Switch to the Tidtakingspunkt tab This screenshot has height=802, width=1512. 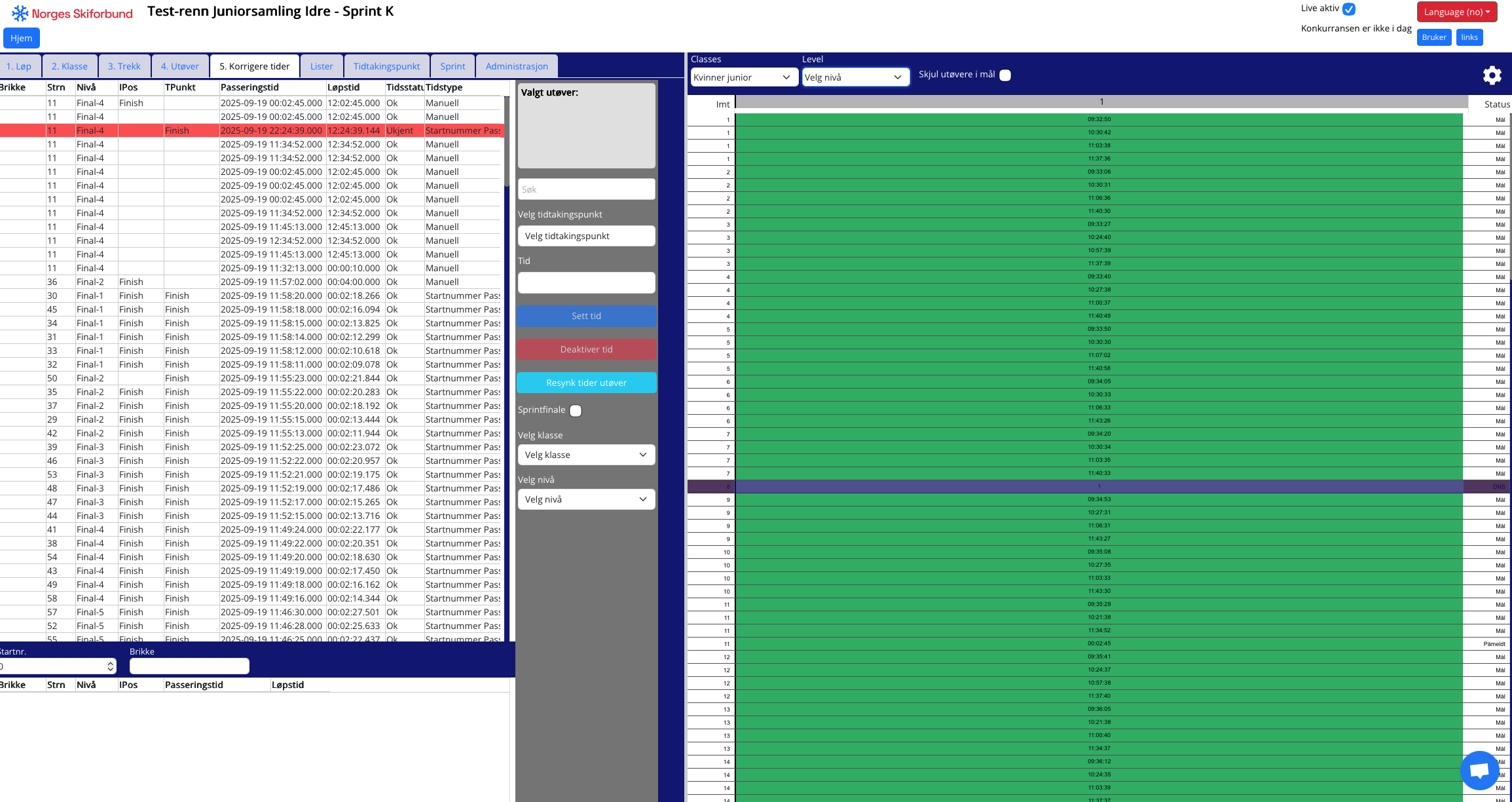pos(386,66)
